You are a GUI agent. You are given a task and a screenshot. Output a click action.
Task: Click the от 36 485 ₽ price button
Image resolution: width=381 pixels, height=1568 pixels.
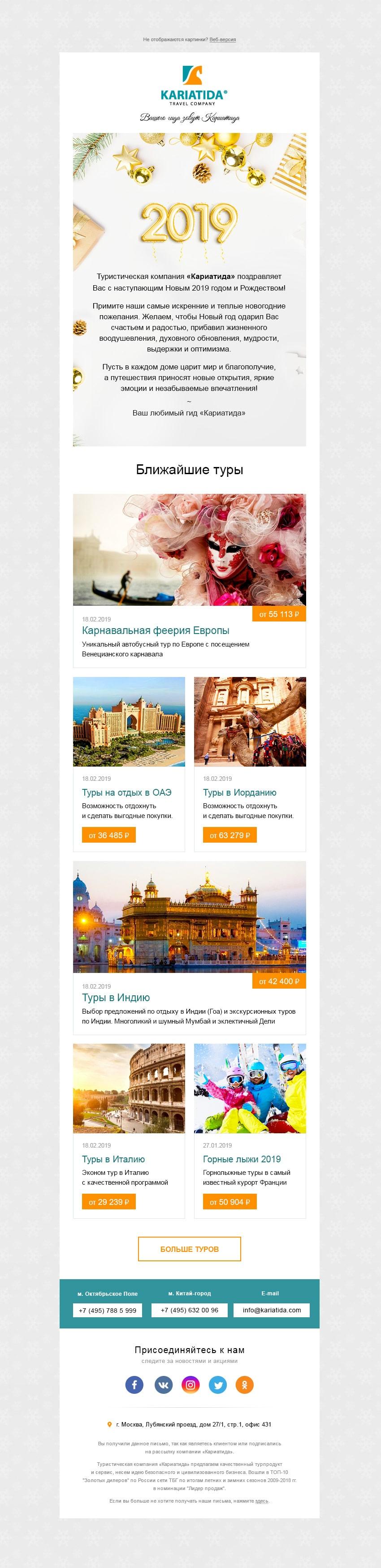tap(108, 835)
